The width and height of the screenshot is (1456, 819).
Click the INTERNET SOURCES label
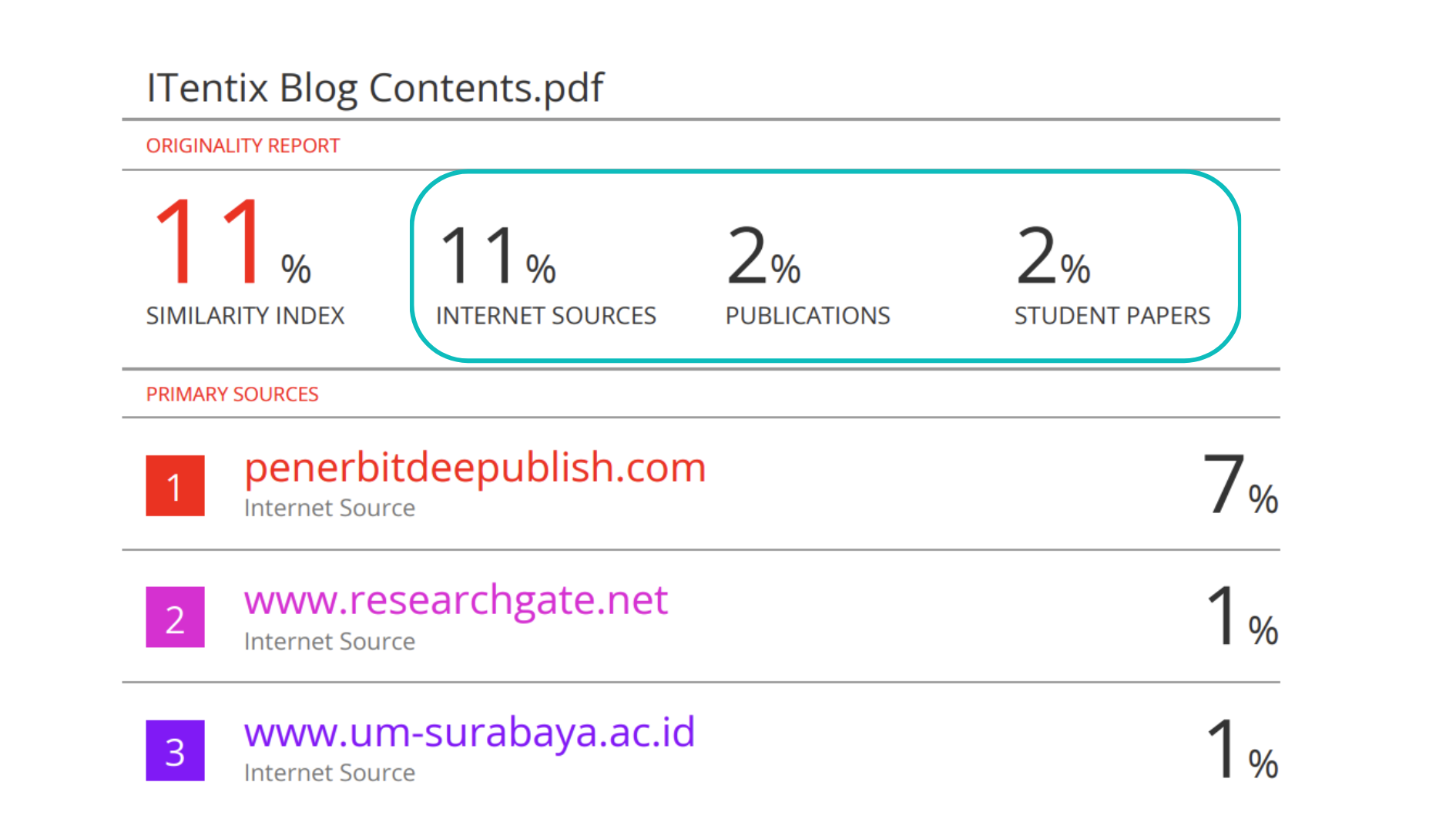[x=545, y=316]
